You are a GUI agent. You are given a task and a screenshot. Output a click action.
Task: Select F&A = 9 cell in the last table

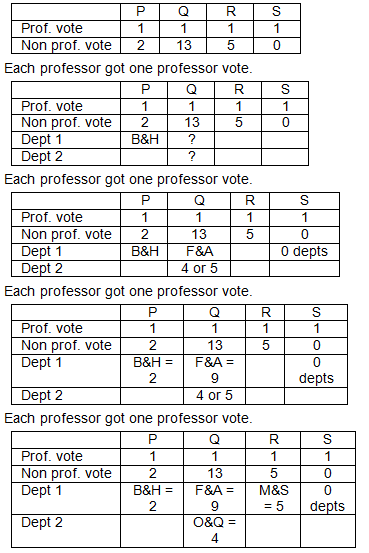(214, 498)
